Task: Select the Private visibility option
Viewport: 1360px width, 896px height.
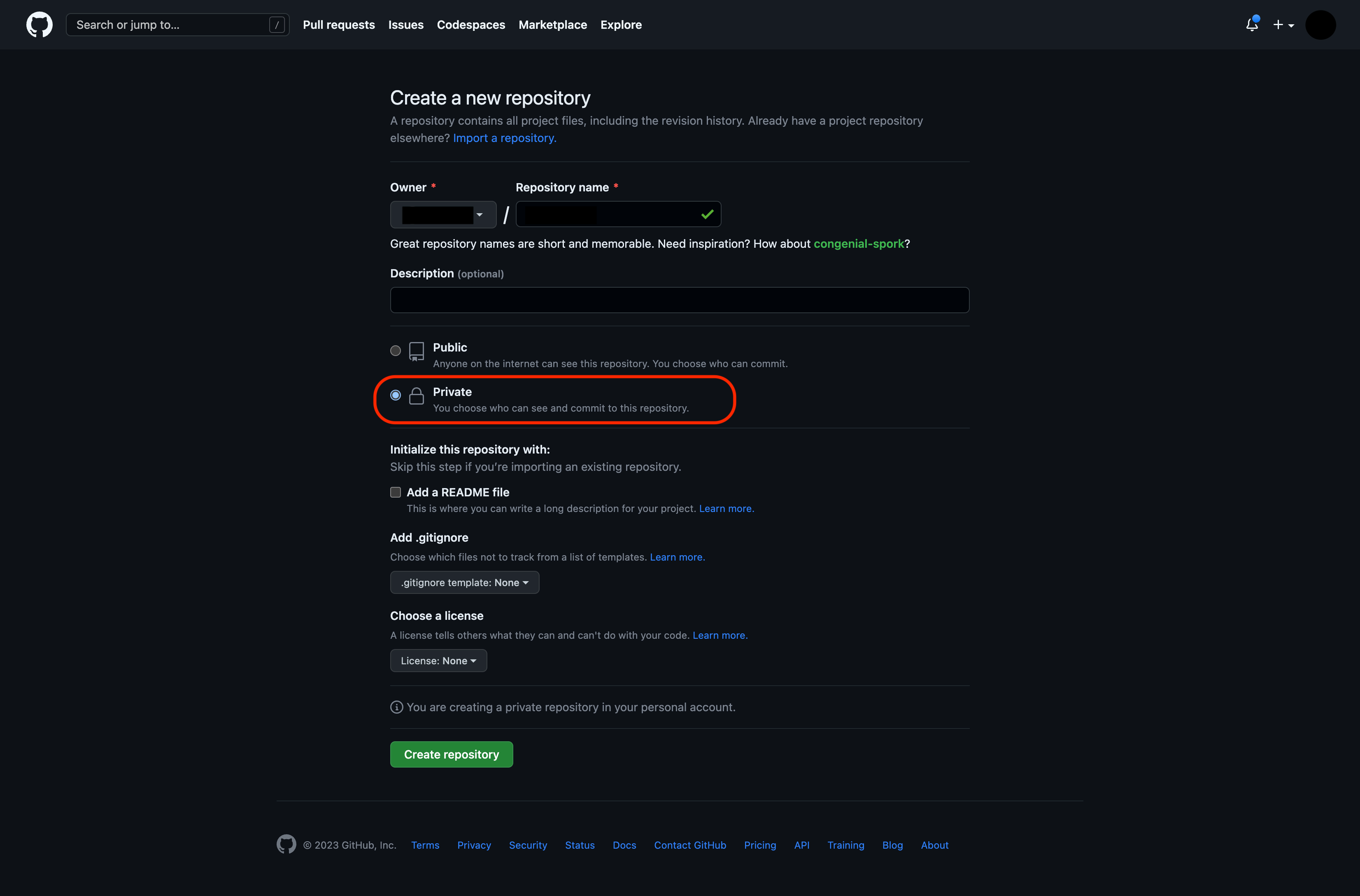Action: pos(395,395)
